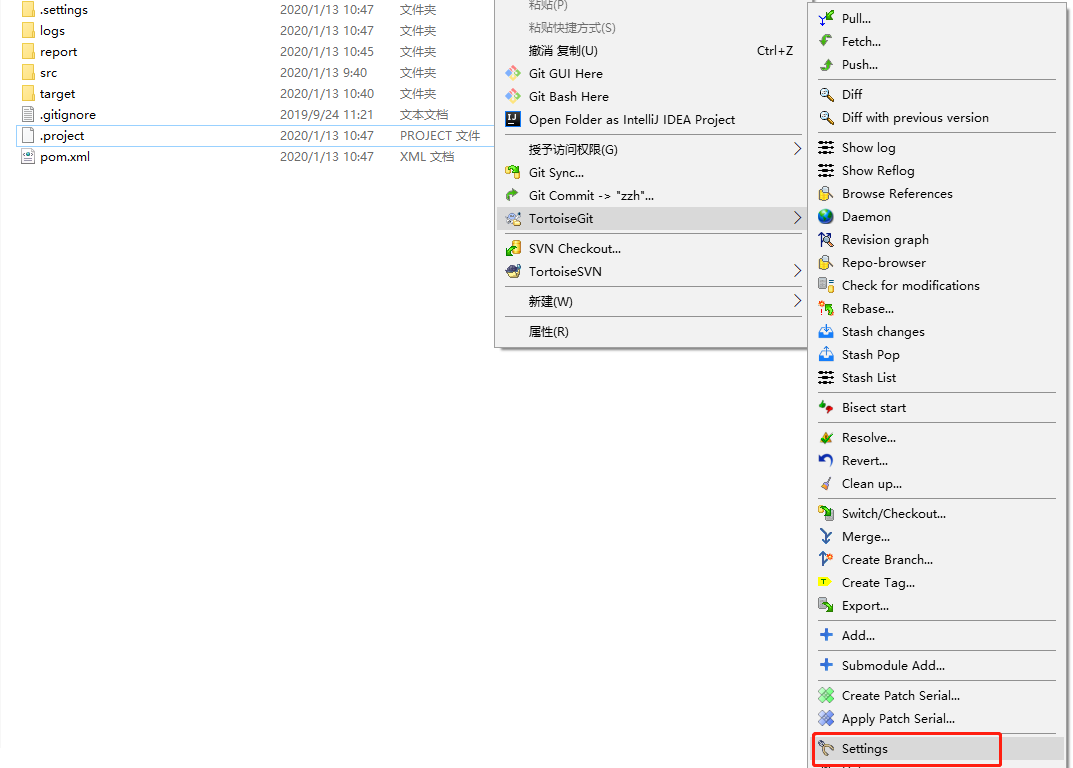Viewport: 1073px width, 768px height.
Task: Expand the 授予访问权限(G) submenu
Action: click(x=796, y=147)
